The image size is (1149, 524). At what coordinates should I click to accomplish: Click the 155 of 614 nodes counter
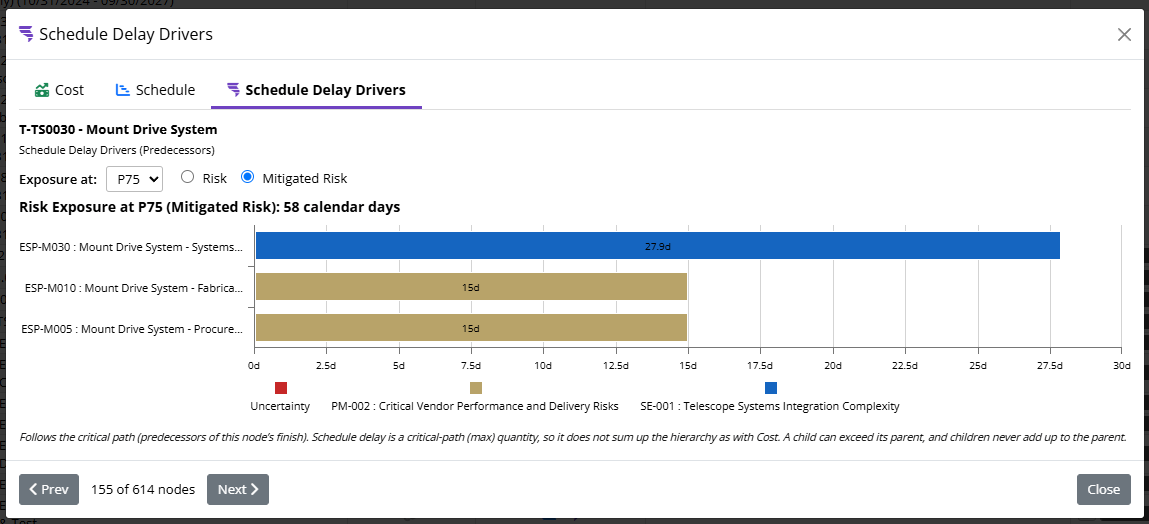click(x=143, y=490)
